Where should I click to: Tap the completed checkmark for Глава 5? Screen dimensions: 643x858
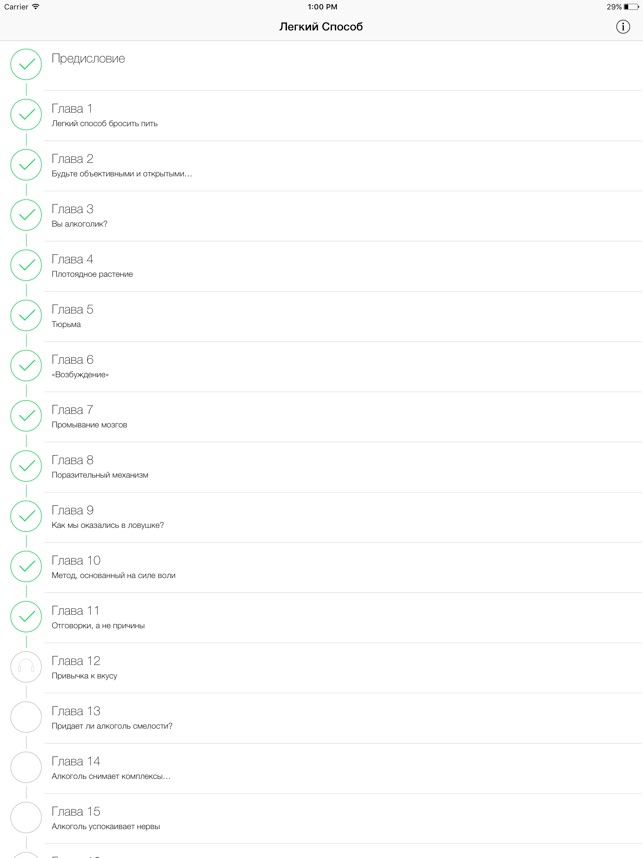(26, 315)
